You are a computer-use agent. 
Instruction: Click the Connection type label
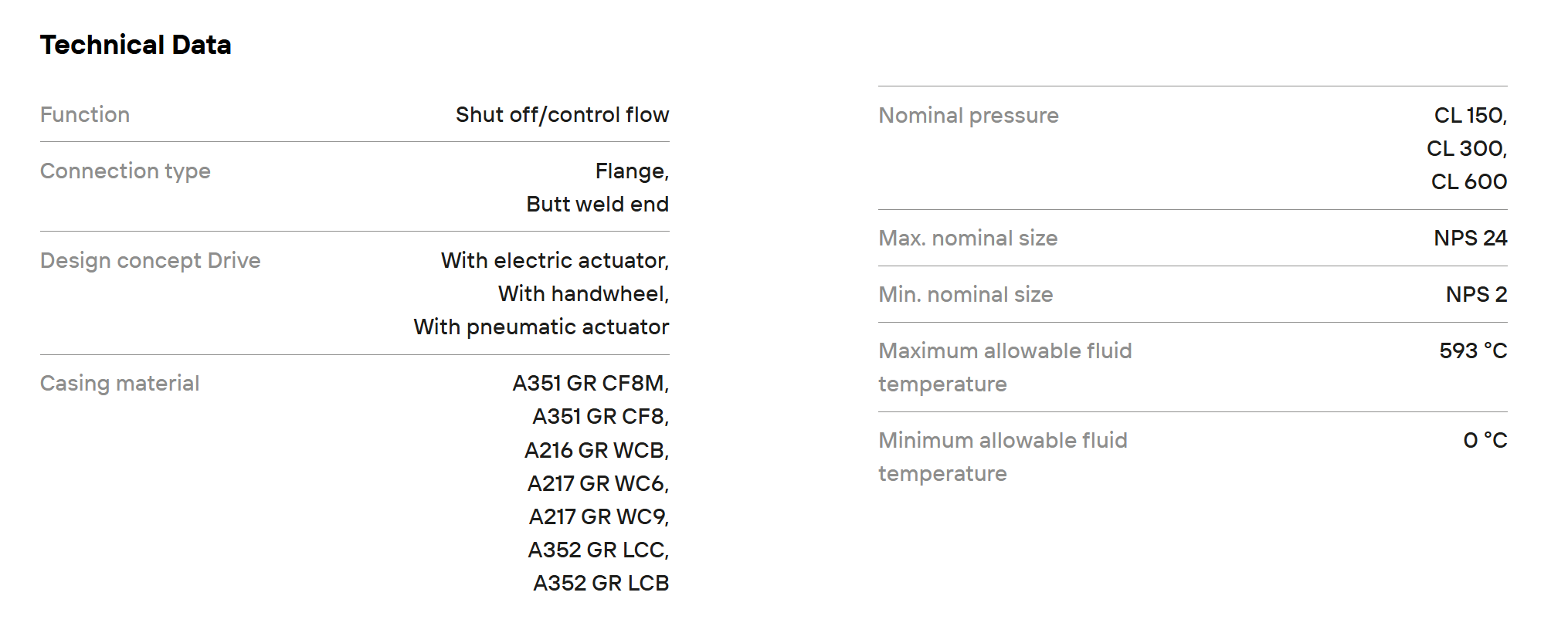(x=125, y=171)
